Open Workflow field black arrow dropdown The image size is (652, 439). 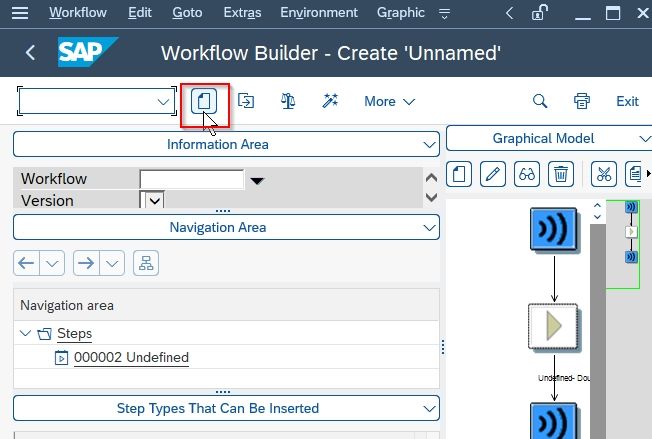(x=257, y=180)
